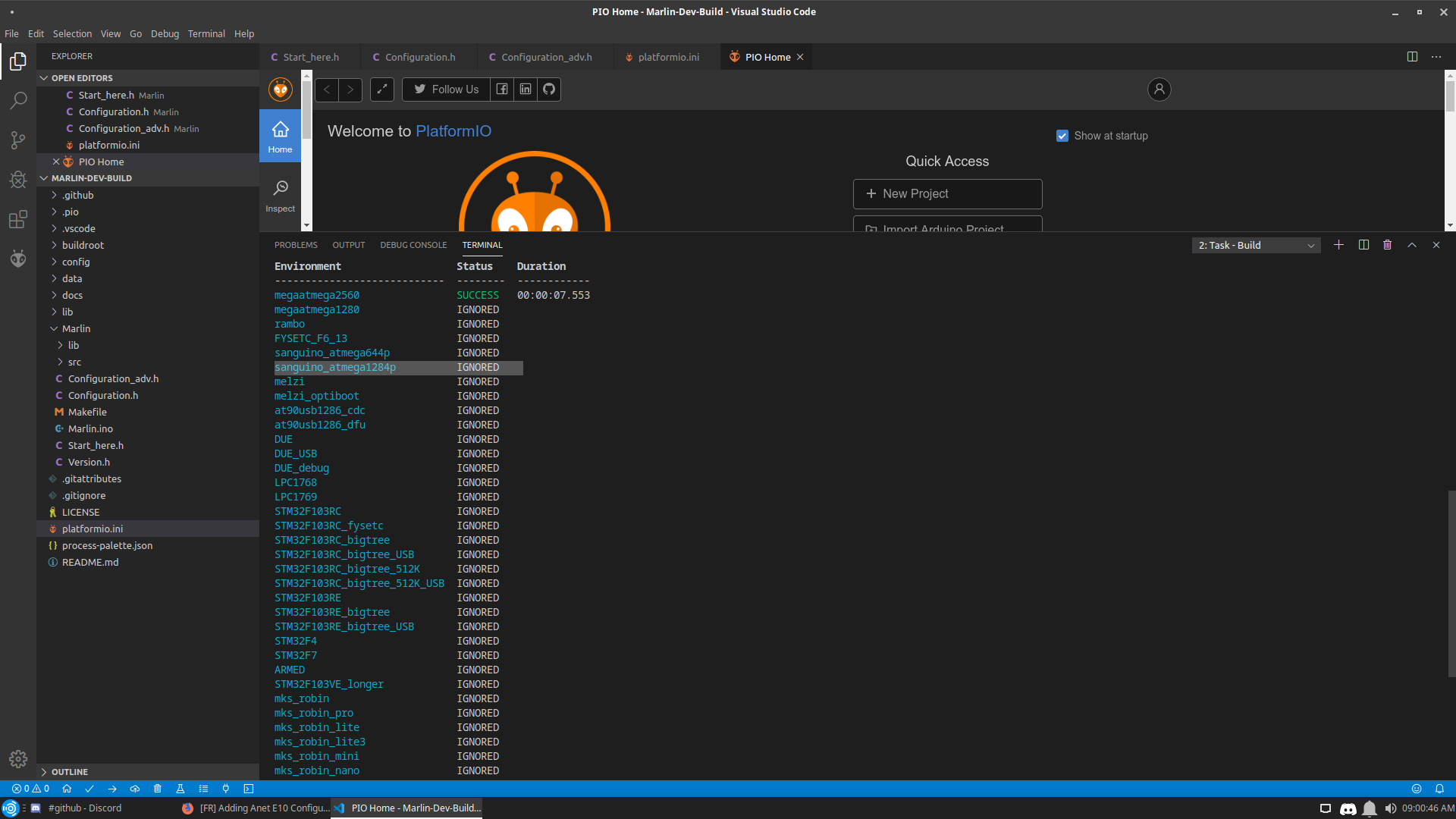Viewport: 1456px width, 819px height.
Task: Open the Extensions view icon
Action: tap(18, 220)
